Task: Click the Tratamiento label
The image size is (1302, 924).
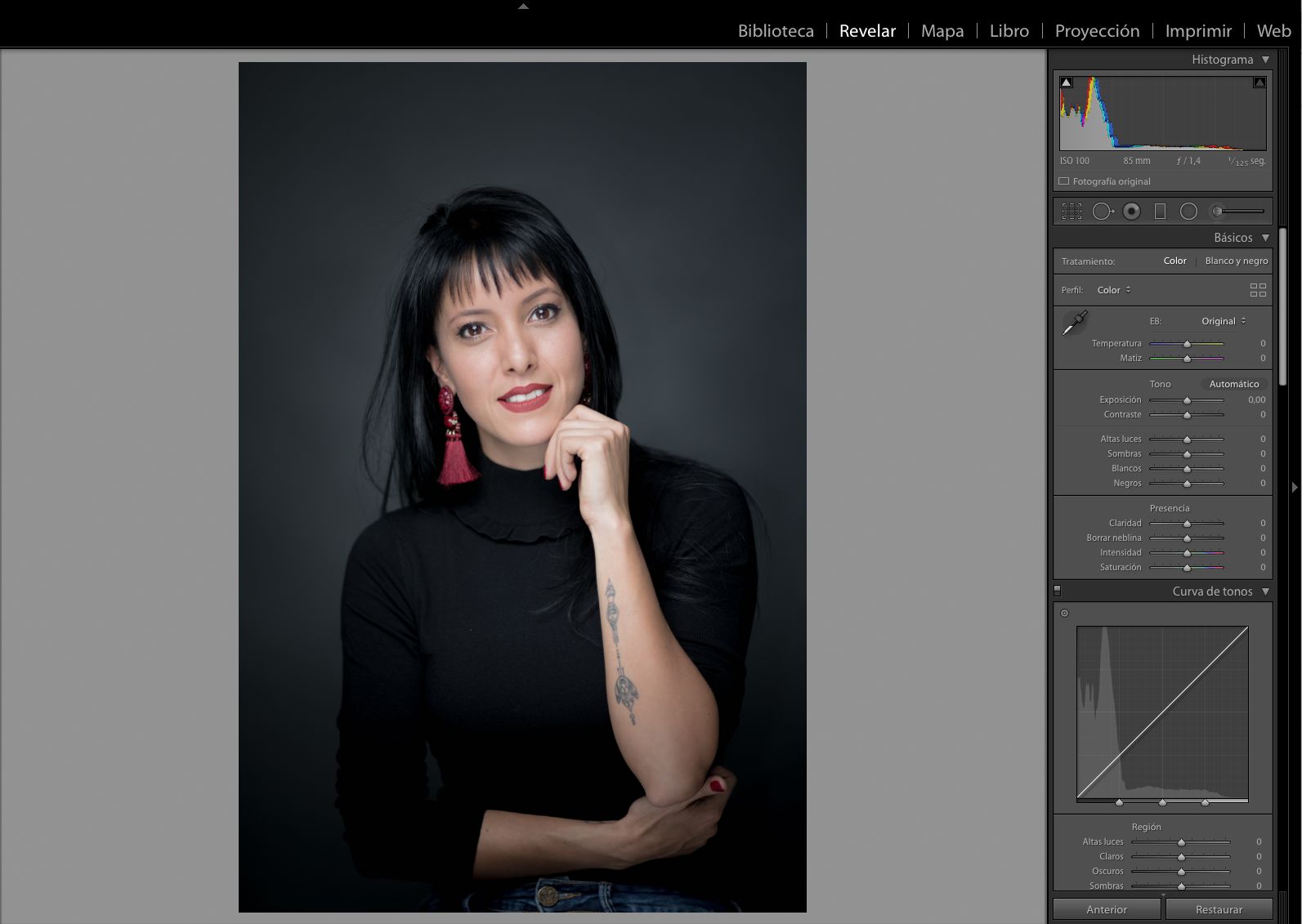Action: (x=1088, y=261)
